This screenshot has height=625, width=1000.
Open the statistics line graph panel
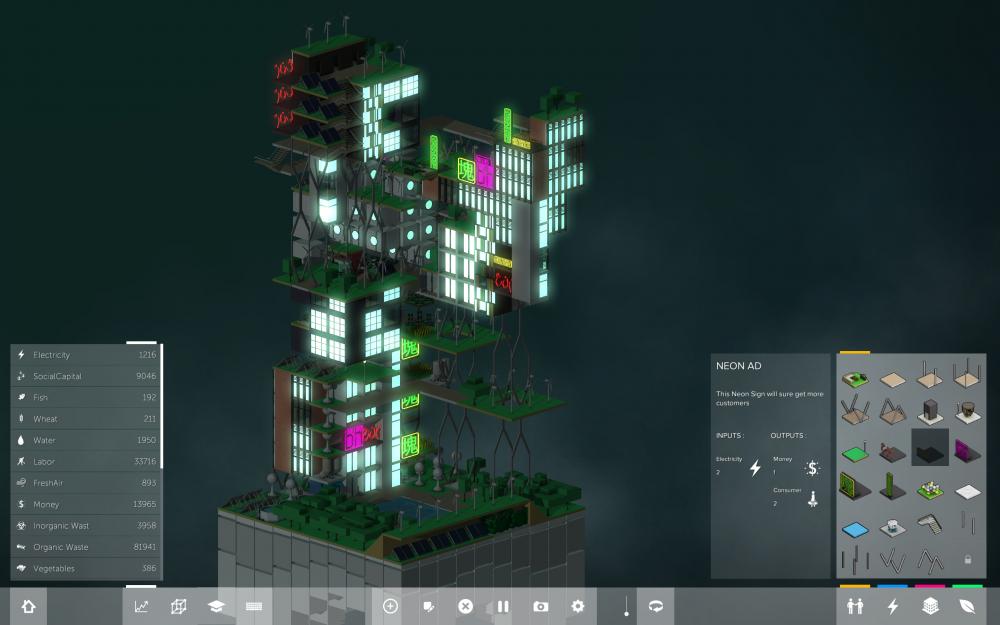click(142, 606)
